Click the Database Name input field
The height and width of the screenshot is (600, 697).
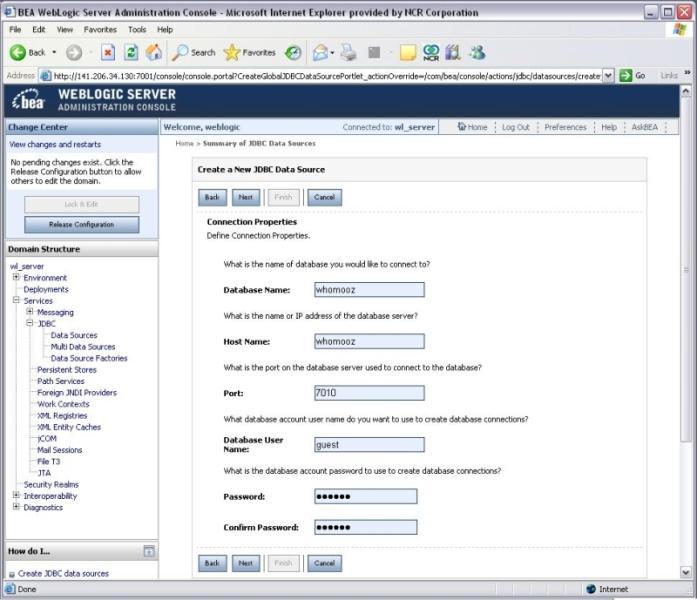coord(369,290)
